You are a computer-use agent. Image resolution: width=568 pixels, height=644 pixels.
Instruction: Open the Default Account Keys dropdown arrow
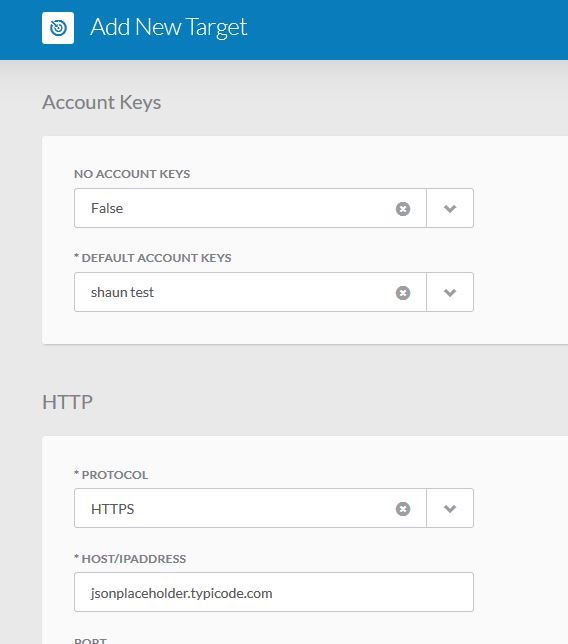(450, 292)
